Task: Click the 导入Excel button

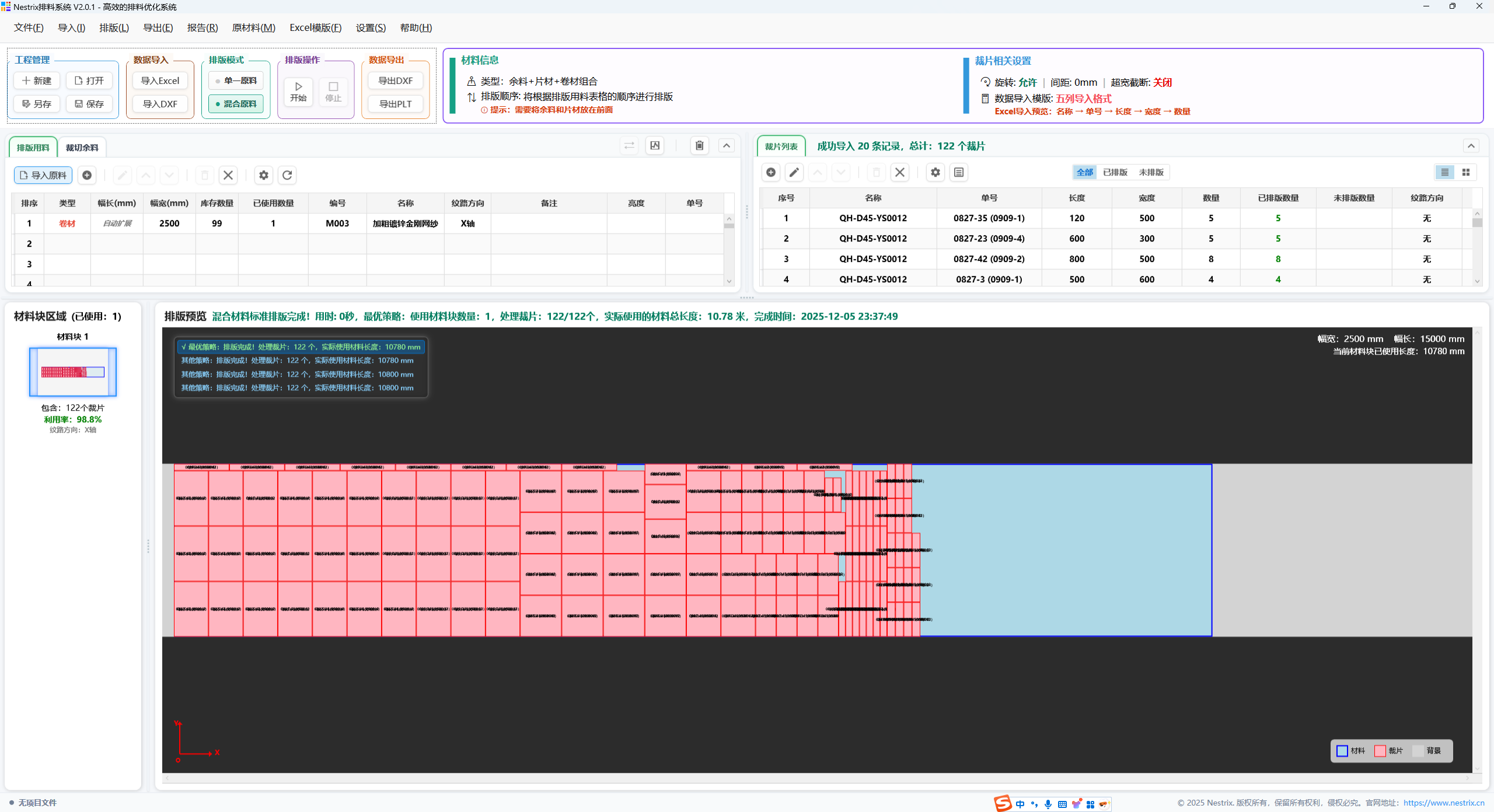Action: coord(160,80)
